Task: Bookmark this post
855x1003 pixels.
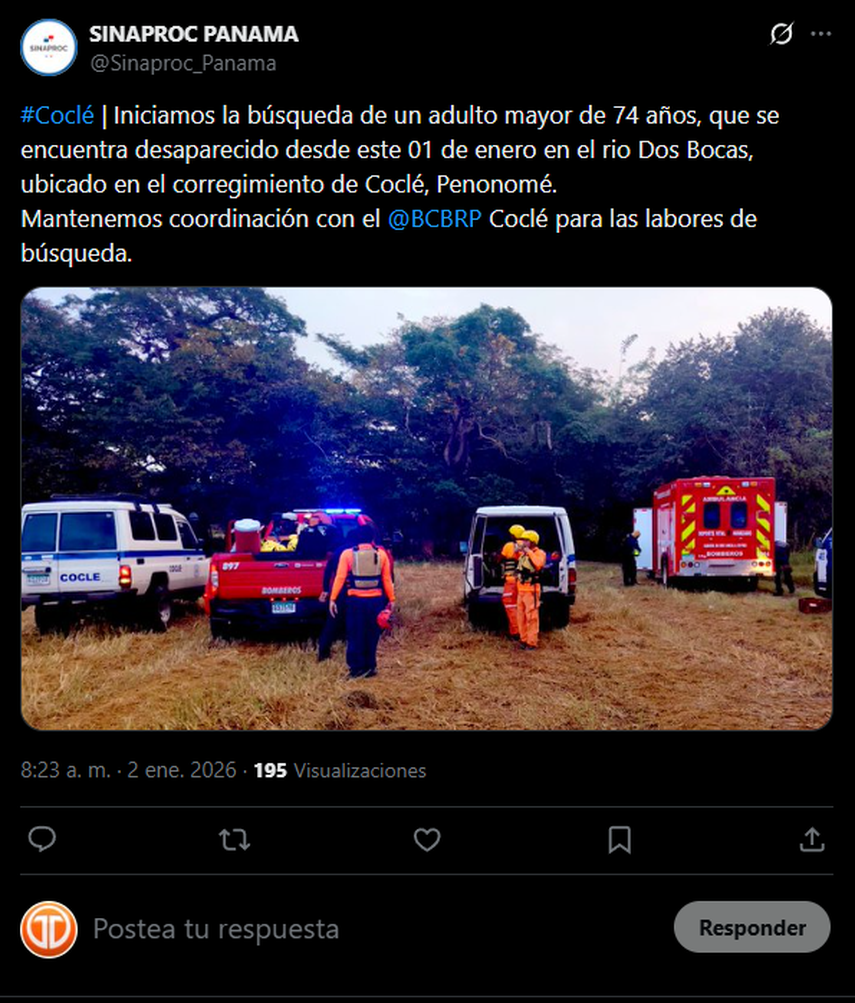Action: (619, 839)
